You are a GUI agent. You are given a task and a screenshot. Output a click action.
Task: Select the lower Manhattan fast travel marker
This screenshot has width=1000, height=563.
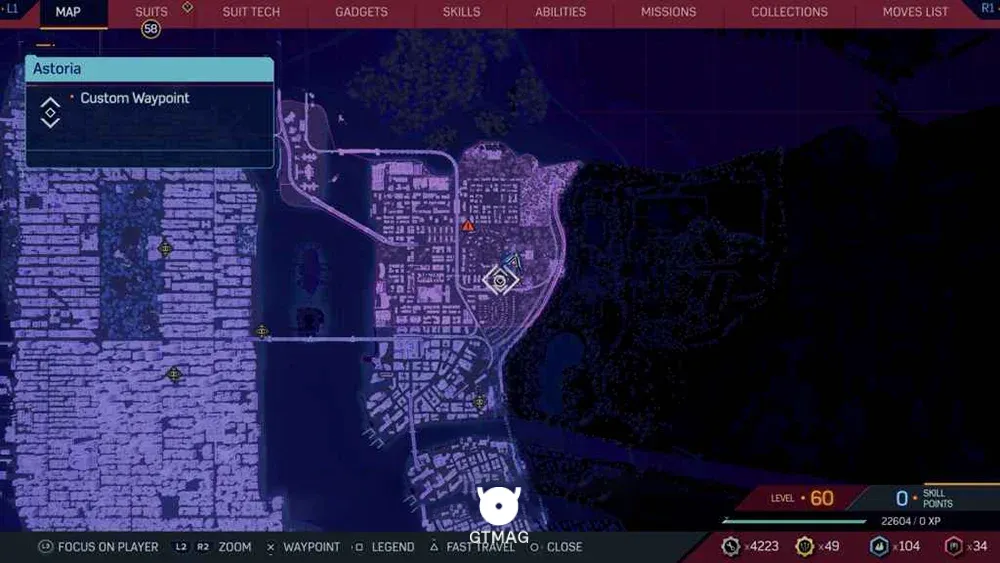(x=173, y=375)
